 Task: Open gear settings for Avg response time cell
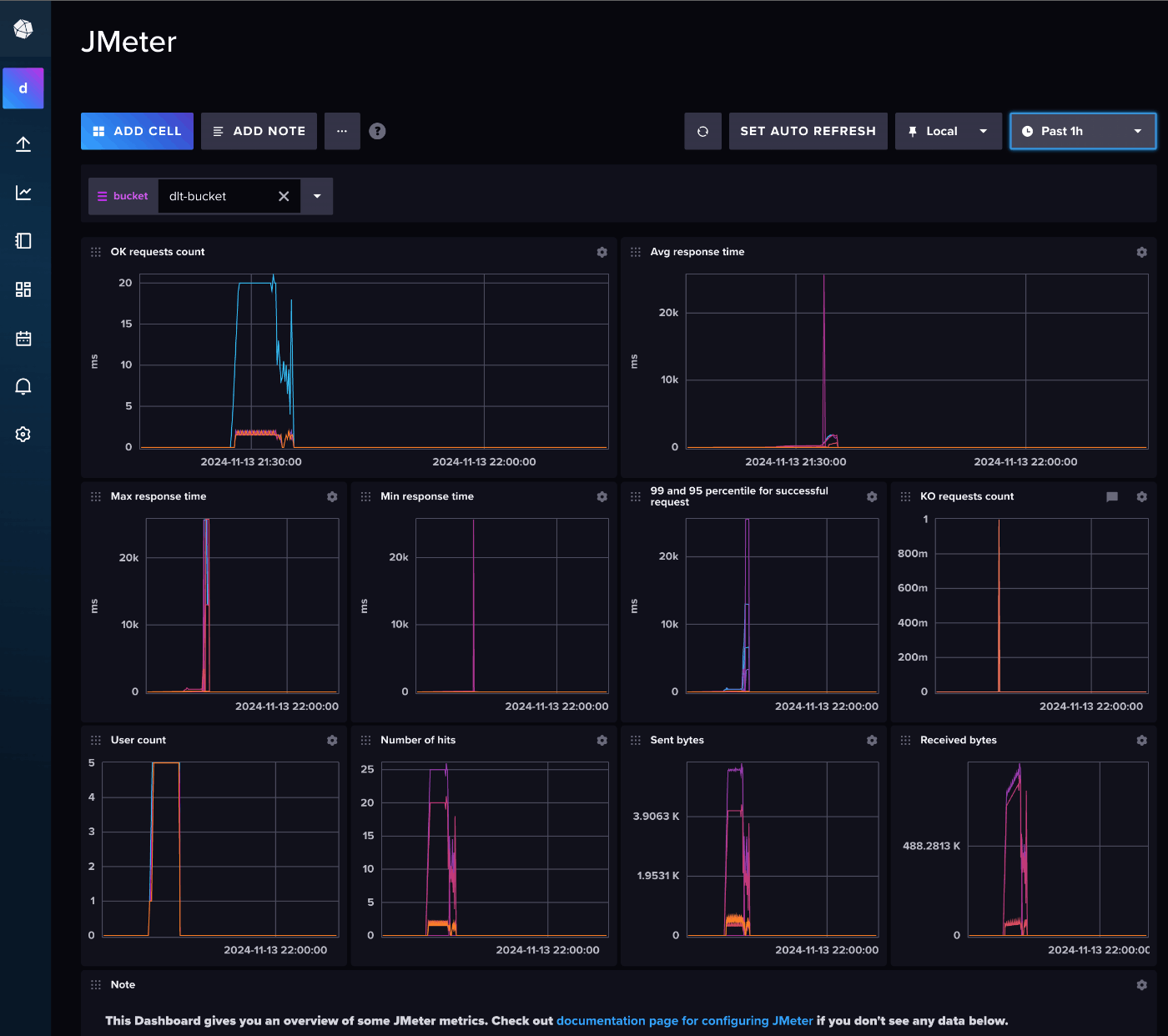pyautogui.click(x=1142, y=252)
